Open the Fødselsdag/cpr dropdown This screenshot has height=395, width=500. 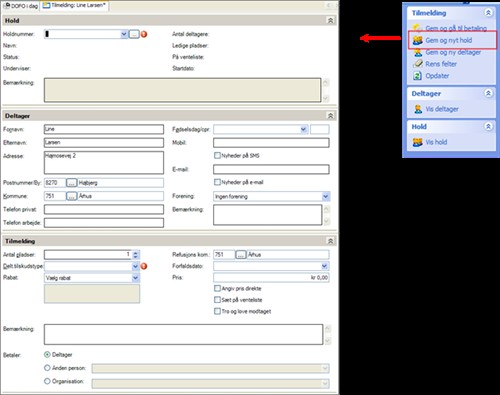tap(303, 129)
